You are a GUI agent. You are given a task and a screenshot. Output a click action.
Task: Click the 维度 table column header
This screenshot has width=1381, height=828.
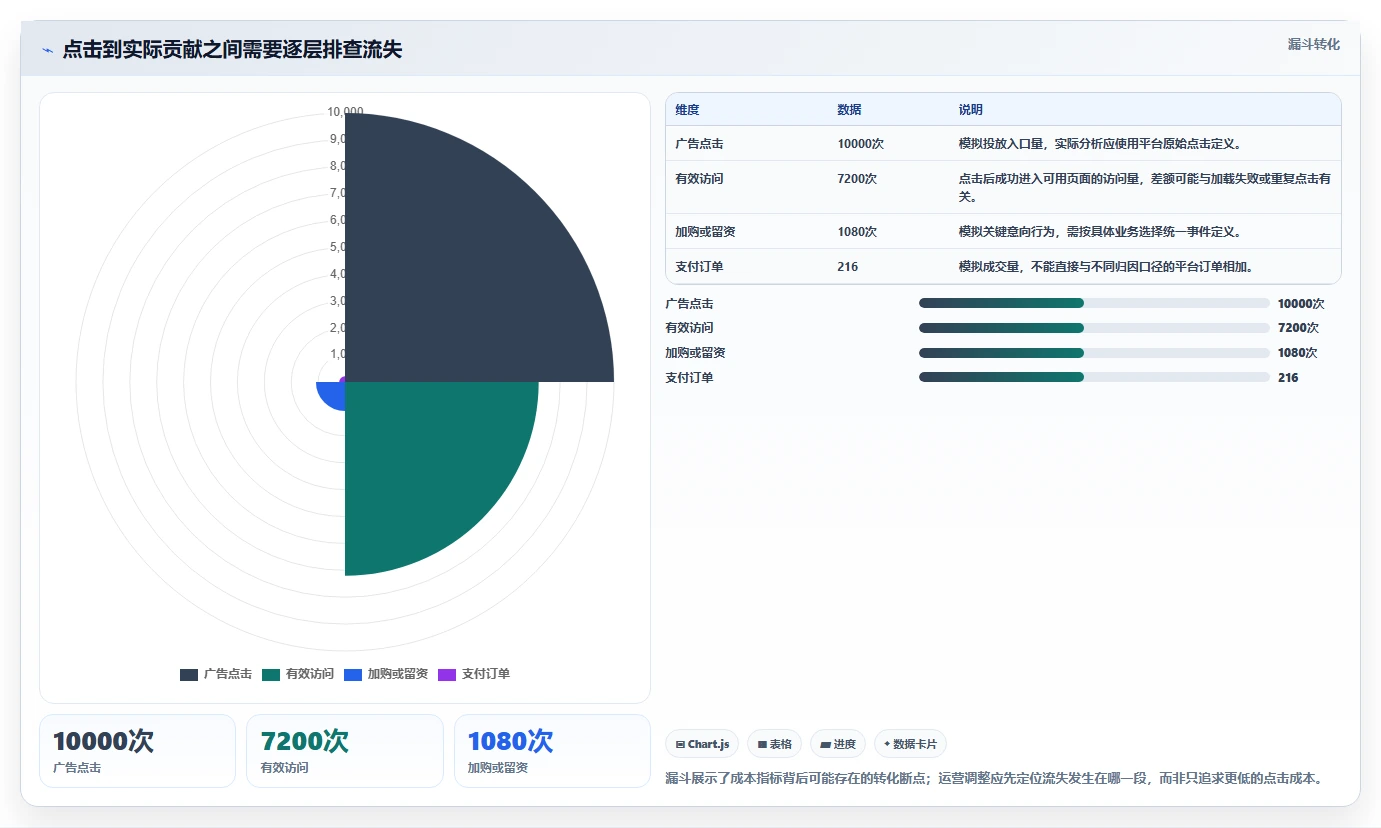(687, 110)
